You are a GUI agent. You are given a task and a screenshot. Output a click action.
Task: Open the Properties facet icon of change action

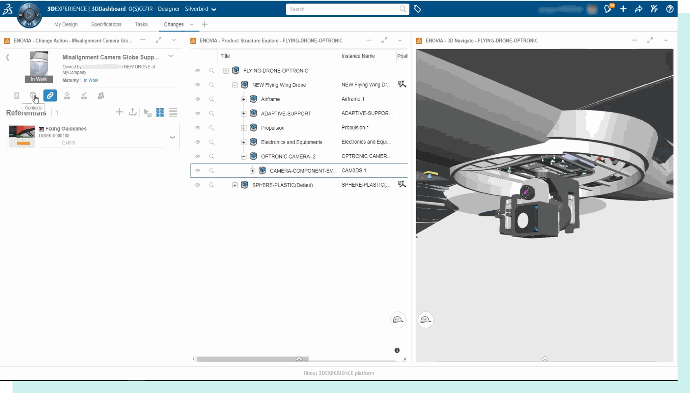[x=16, y=96]
